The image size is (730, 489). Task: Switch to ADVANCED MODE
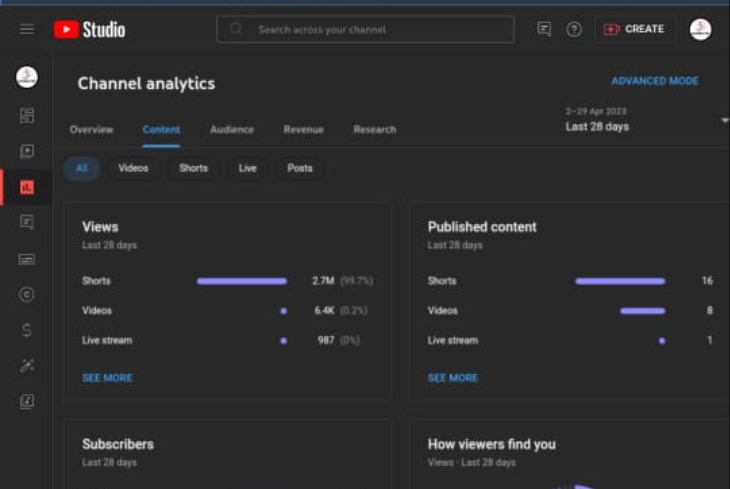point(655,81)
